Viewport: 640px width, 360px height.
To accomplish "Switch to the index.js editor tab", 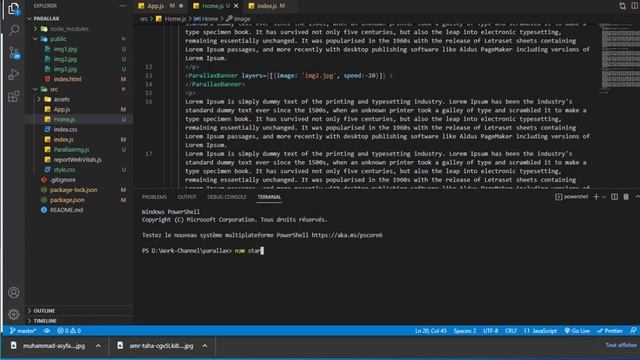I will (267, 6).
